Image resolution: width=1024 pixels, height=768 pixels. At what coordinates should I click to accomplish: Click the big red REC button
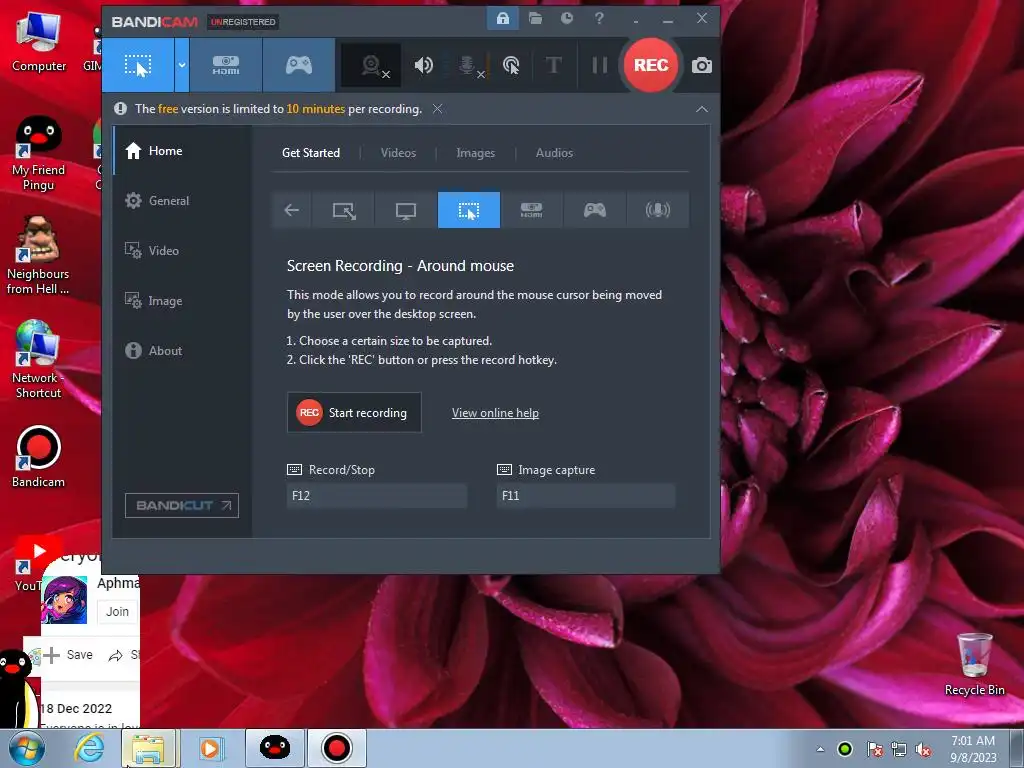click(650, 65)
